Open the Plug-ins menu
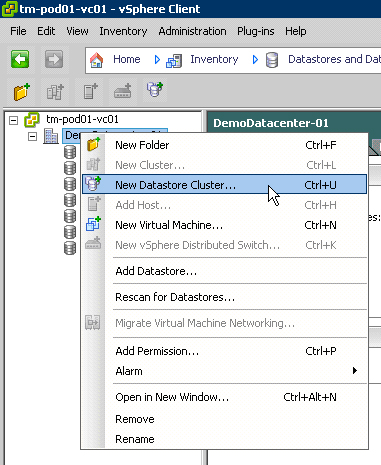 pos(256,31)
